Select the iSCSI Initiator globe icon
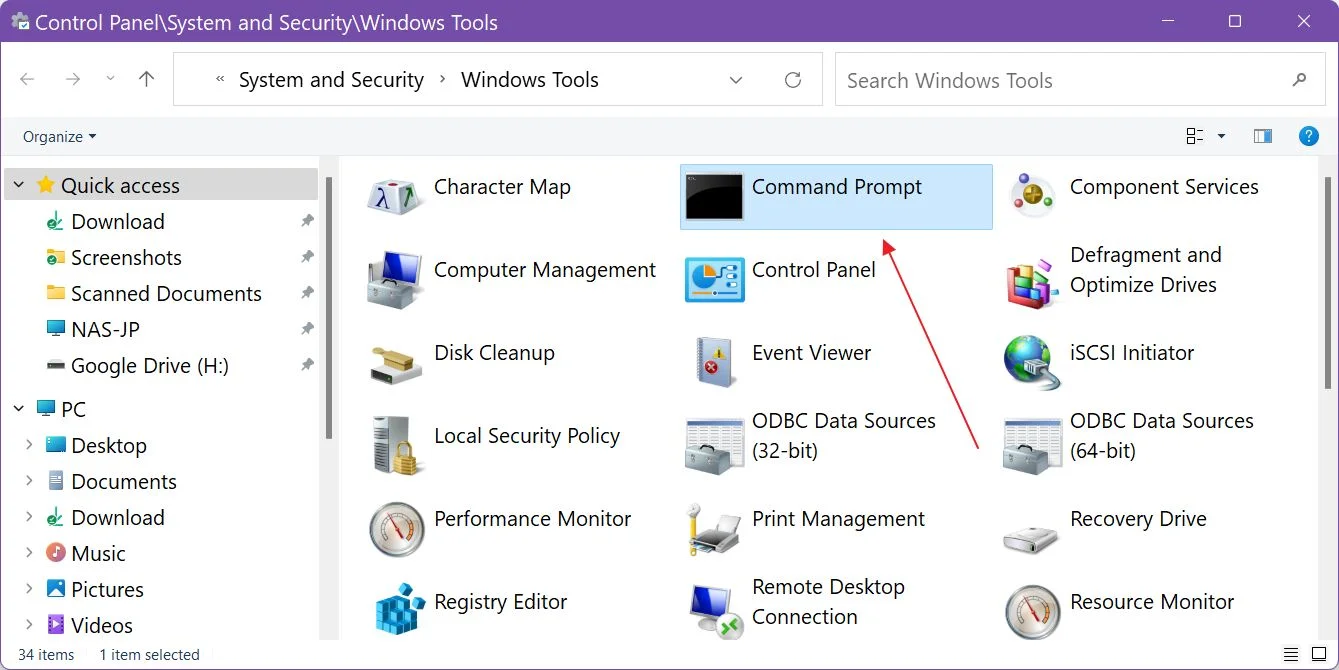The width and height of the screenshot is (1339, 670). pos(1032,363)
